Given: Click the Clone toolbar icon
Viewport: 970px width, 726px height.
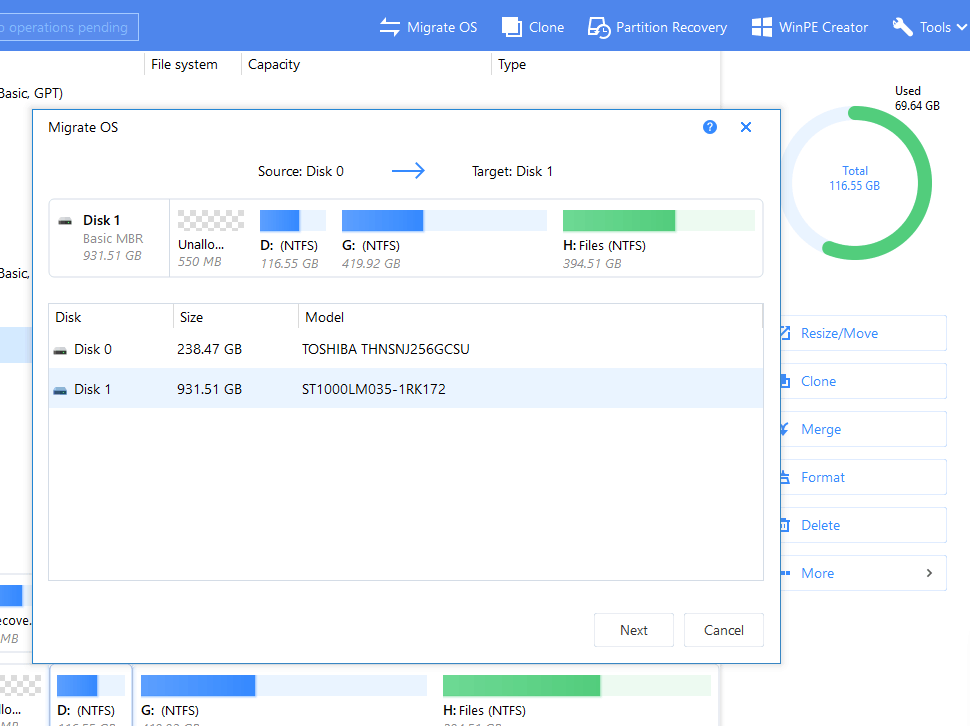Looking at the screenshot, I should point(512,27).
